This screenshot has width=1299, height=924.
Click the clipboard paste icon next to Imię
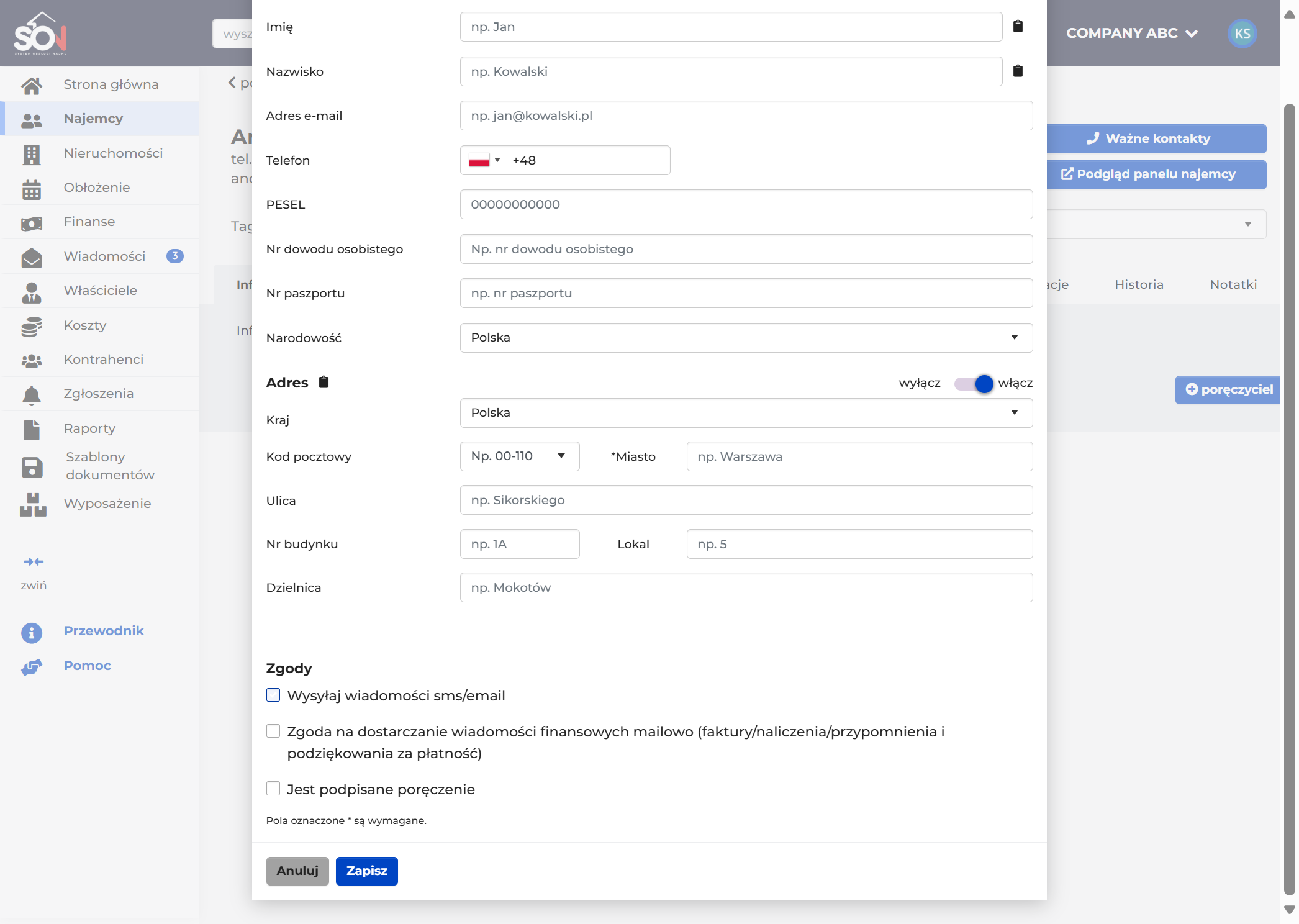coord(1018,27)
